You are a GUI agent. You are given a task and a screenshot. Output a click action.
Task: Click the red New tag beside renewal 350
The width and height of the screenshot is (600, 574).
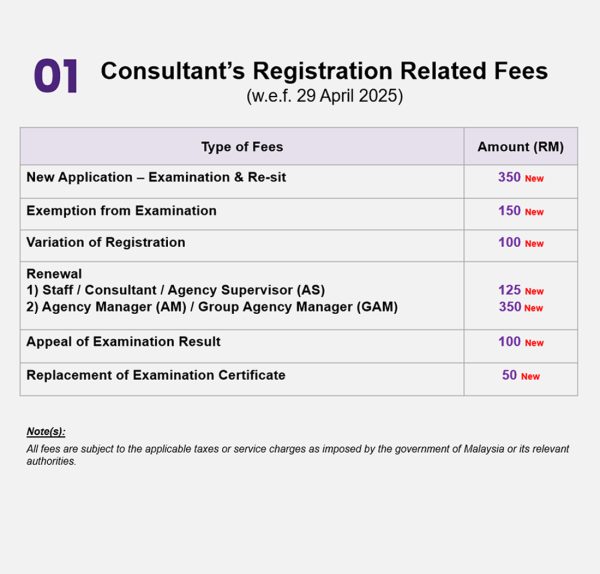tap(533, 308)
